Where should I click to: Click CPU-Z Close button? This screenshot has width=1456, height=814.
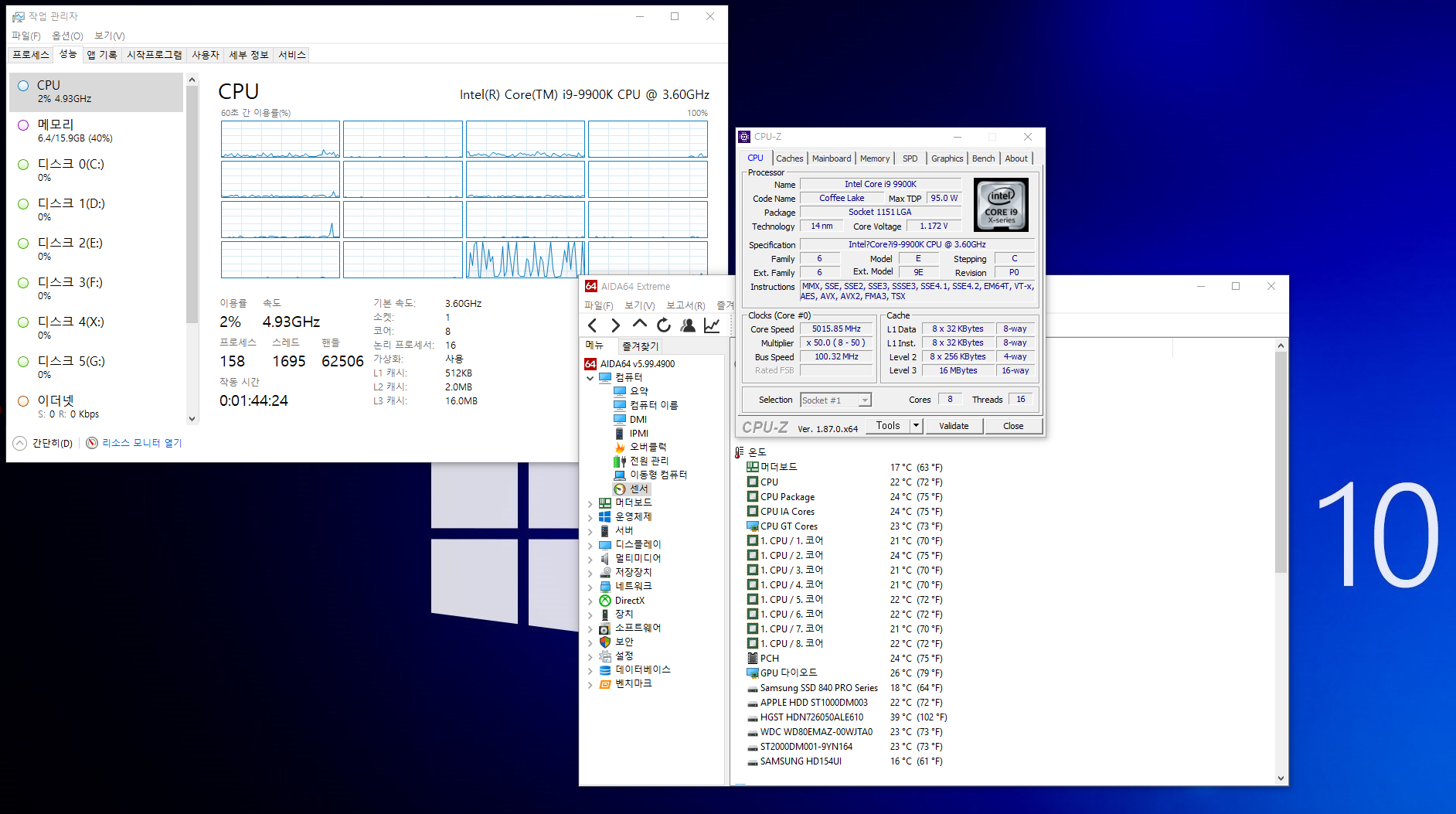[1013, 426]
